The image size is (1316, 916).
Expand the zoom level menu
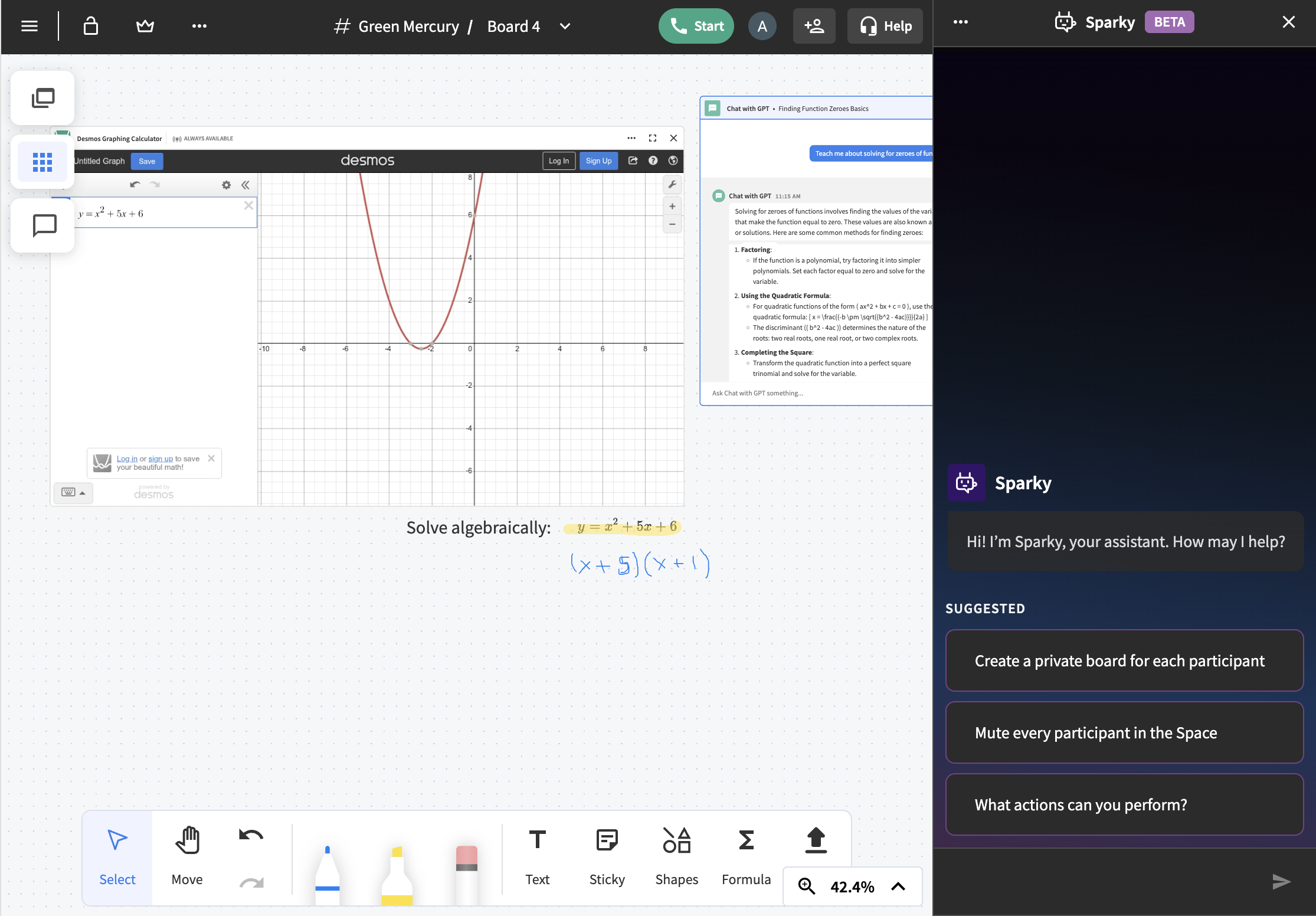(898, 886)
